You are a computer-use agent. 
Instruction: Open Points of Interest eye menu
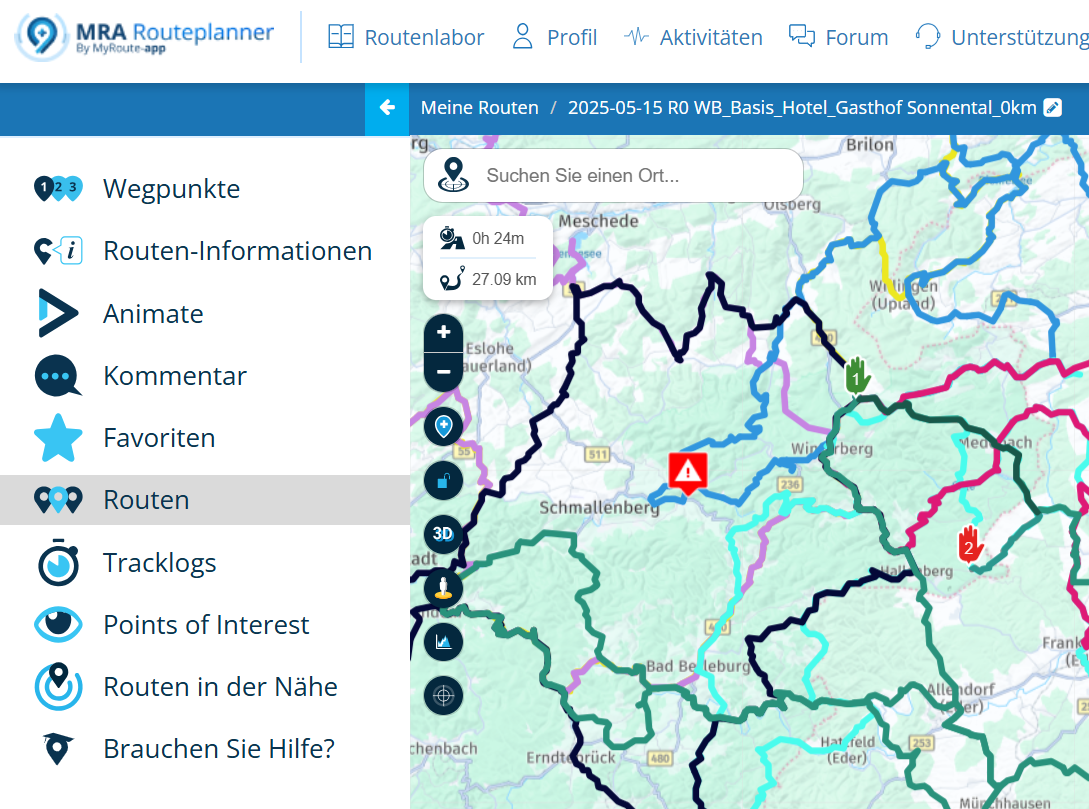point(206,625)
